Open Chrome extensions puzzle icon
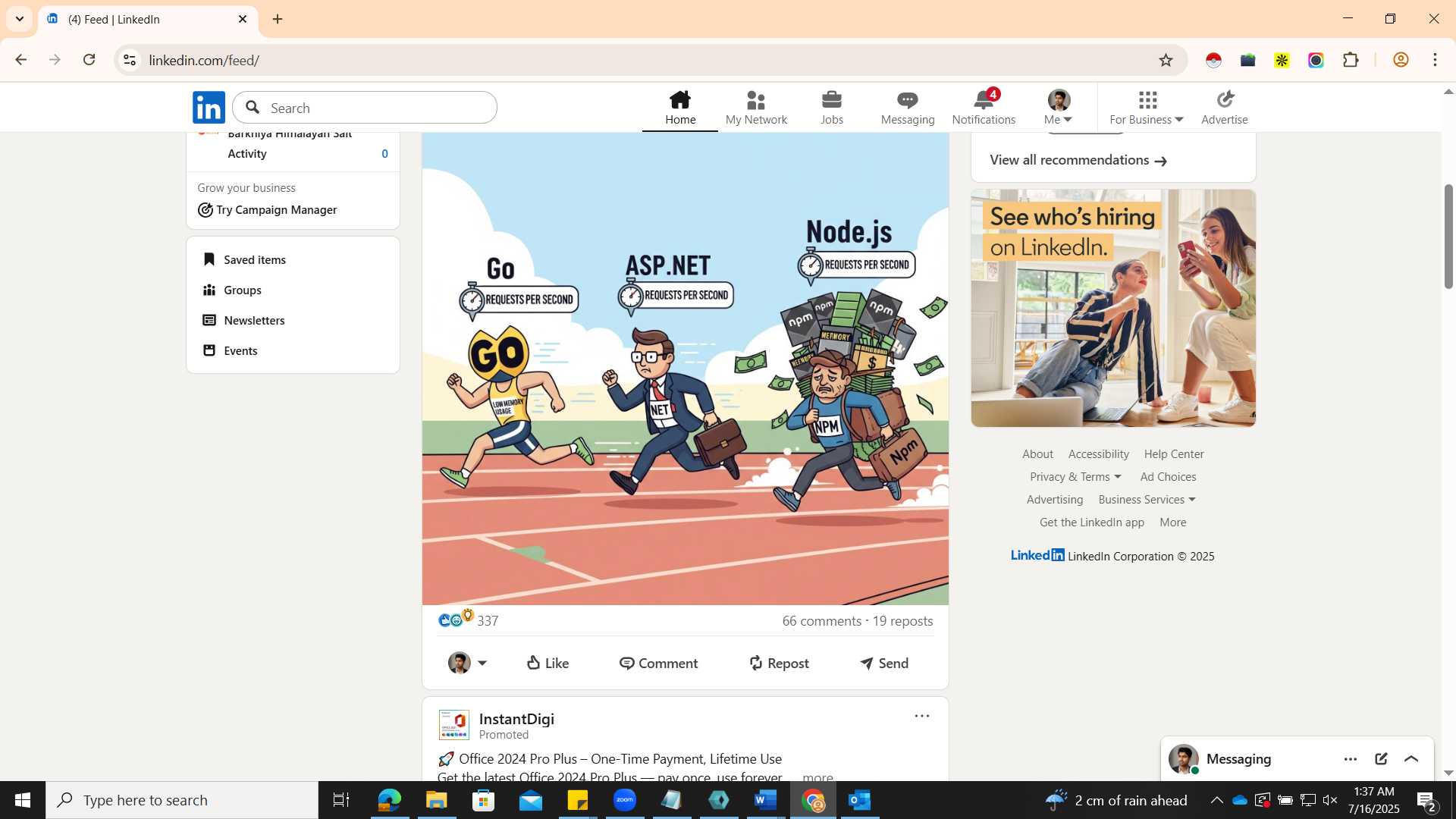Viewport: 1456px width, 819px height. click(x=1351, y=60)
